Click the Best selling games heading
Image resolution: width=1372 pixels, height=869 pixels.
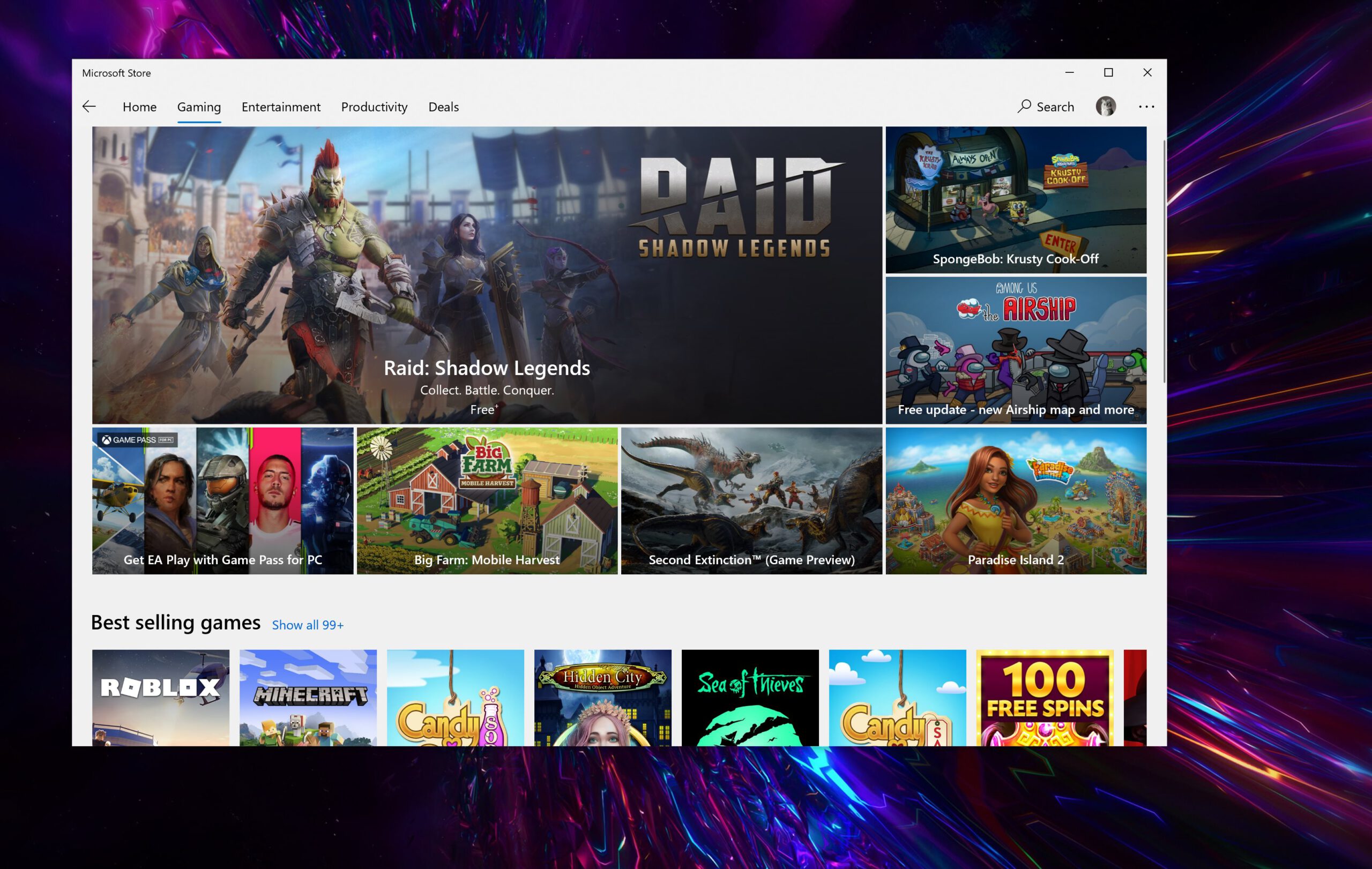tap(175, 623)
